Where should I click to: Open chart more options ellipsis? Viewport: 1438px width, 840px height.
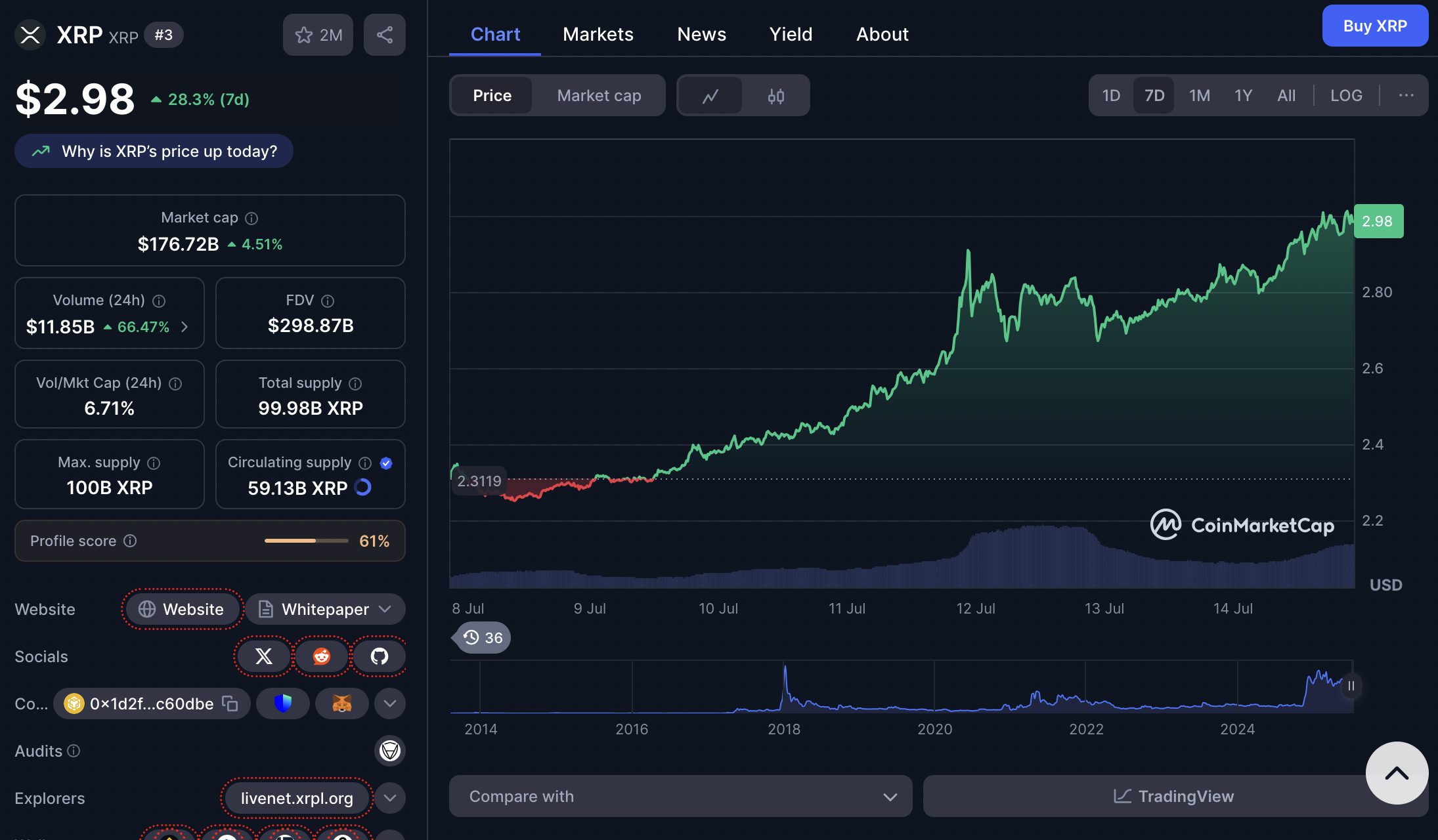(x=1406, y=96)
